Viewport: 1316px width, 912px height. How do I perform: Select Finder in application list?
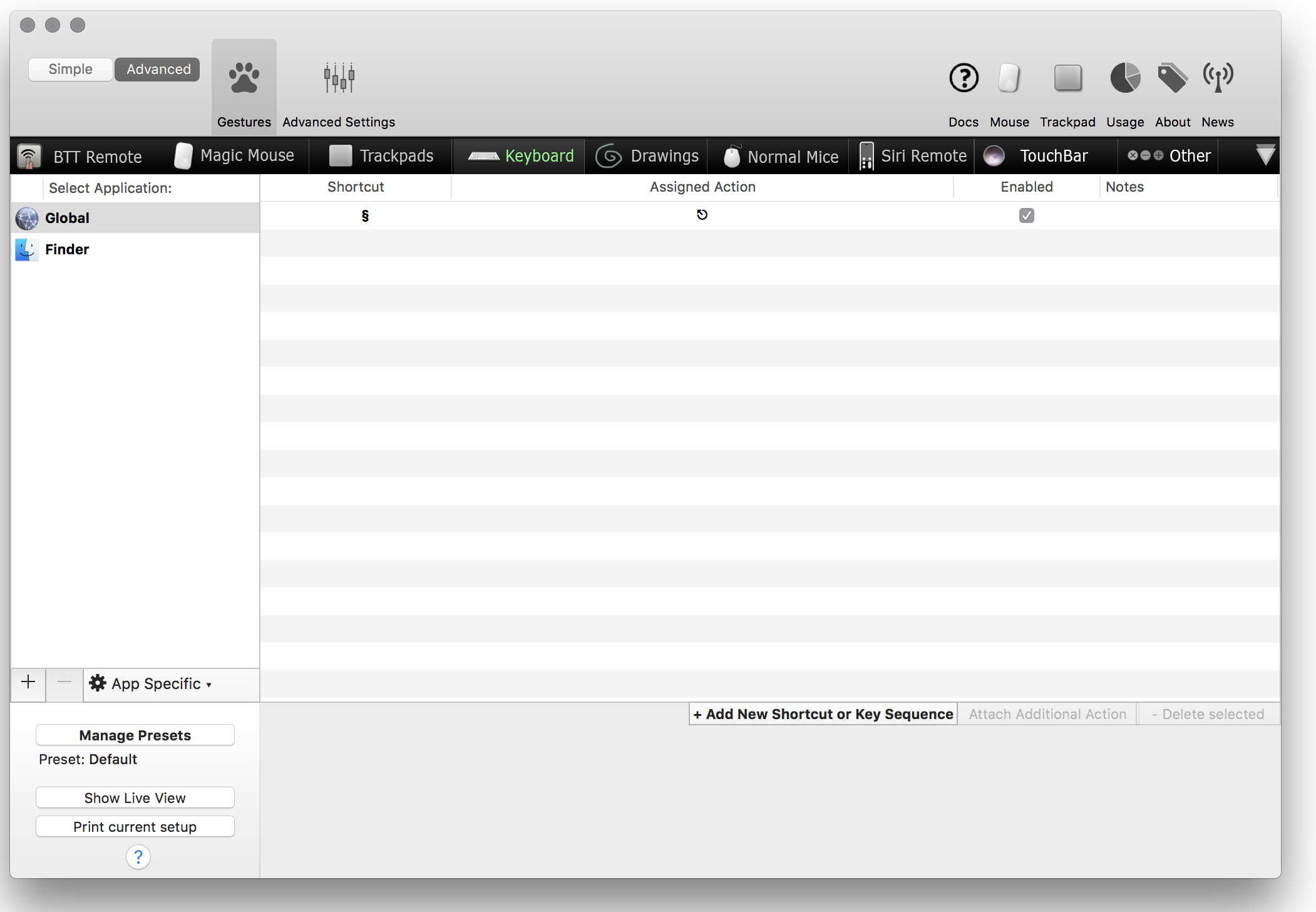pos(135,249)
